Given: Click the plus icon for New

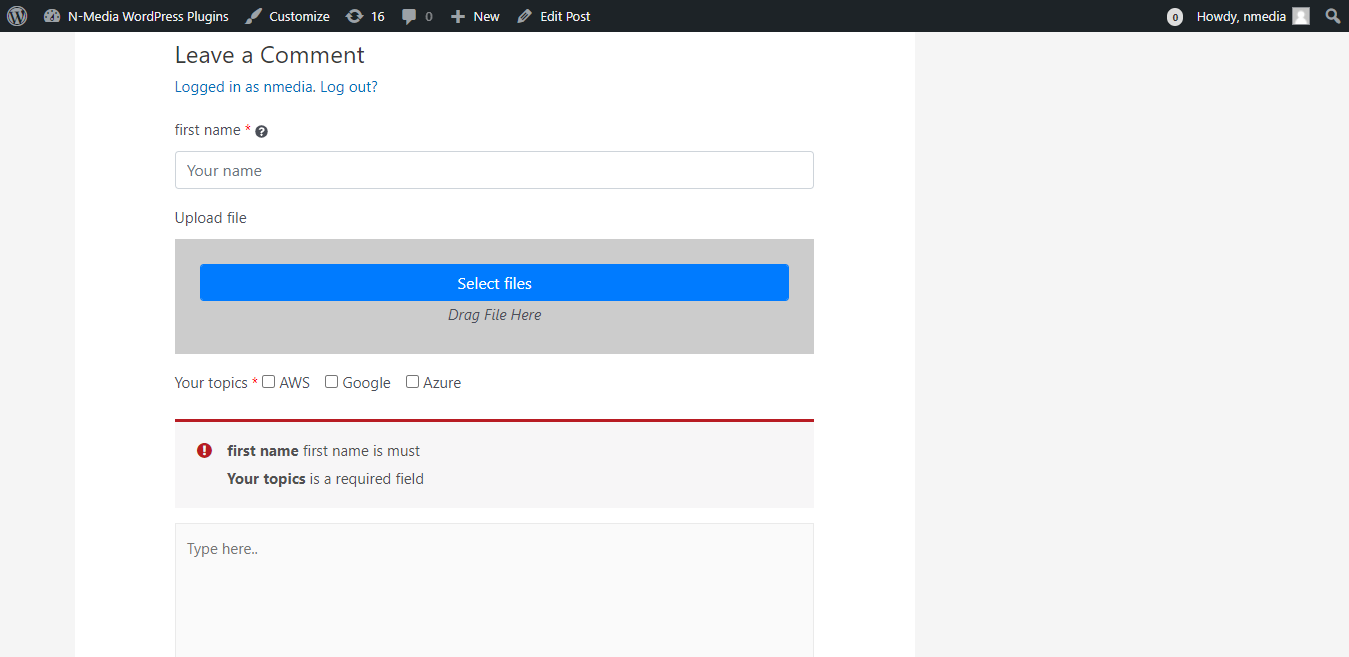Looking at the screenshot, I should pyautogui.click(x=458, y=16).
